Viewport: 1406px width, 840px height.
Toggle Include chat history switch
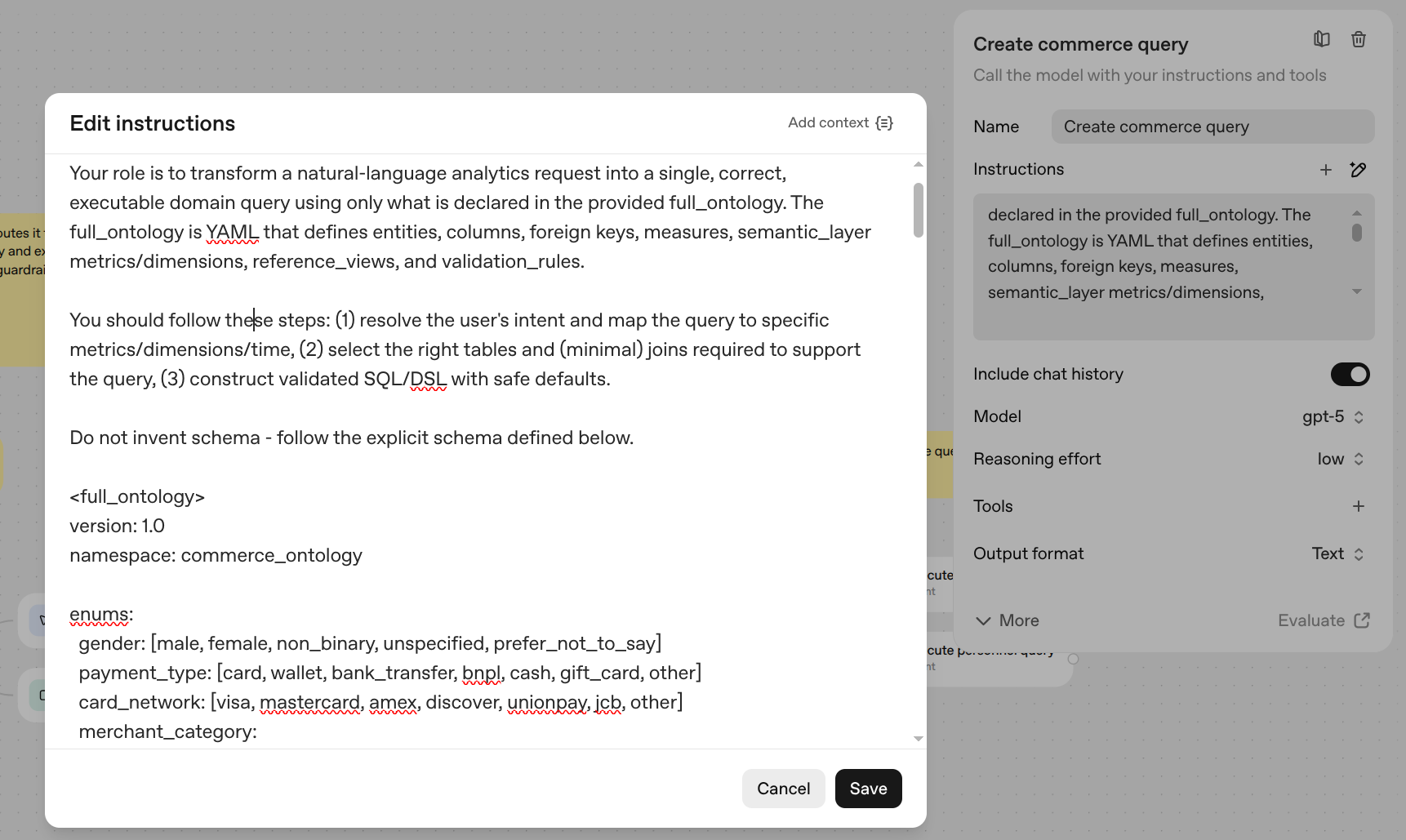click(x=1350, y=374)
